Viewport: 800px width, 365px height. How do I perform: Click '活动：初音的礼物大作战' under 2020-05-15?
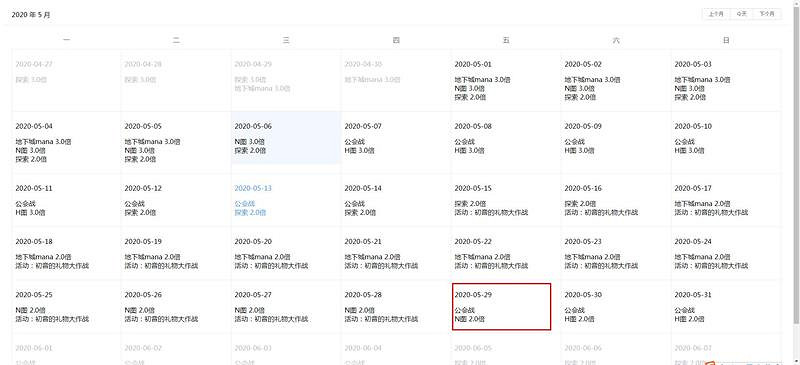[x=491, y=212]
